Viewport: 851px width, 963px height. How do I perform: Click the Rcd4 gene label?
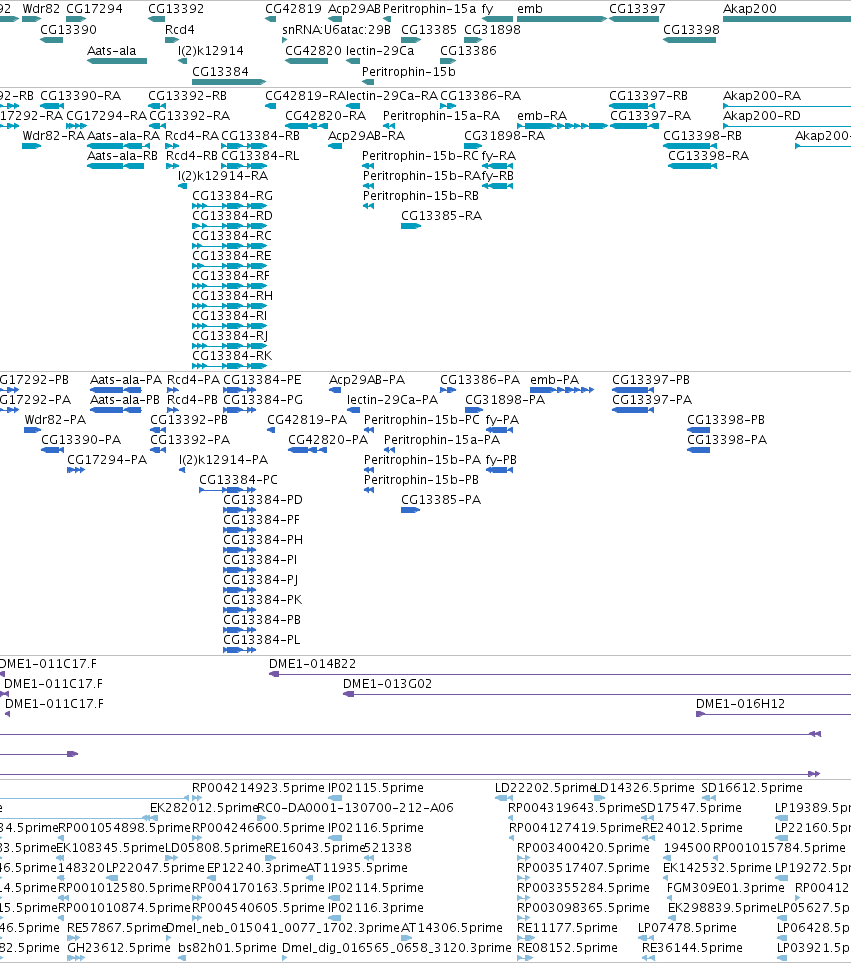tap(180, 29)
